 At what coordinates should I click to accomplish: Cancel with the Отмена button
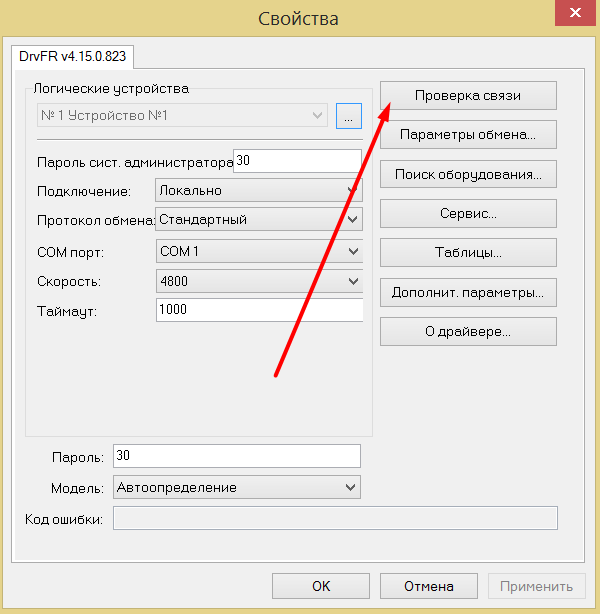point(429,586)
